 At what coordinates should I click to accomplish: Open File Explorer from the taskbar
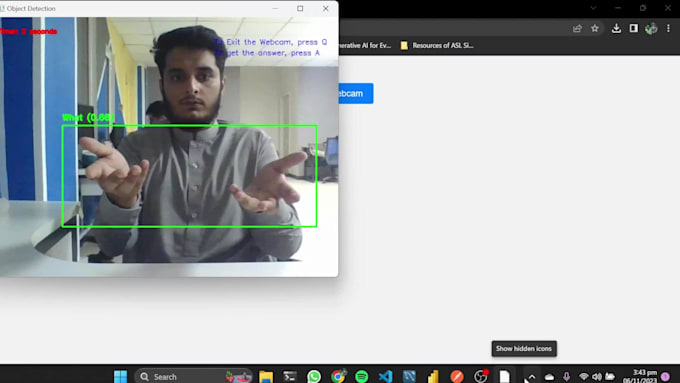coord(266,376)
